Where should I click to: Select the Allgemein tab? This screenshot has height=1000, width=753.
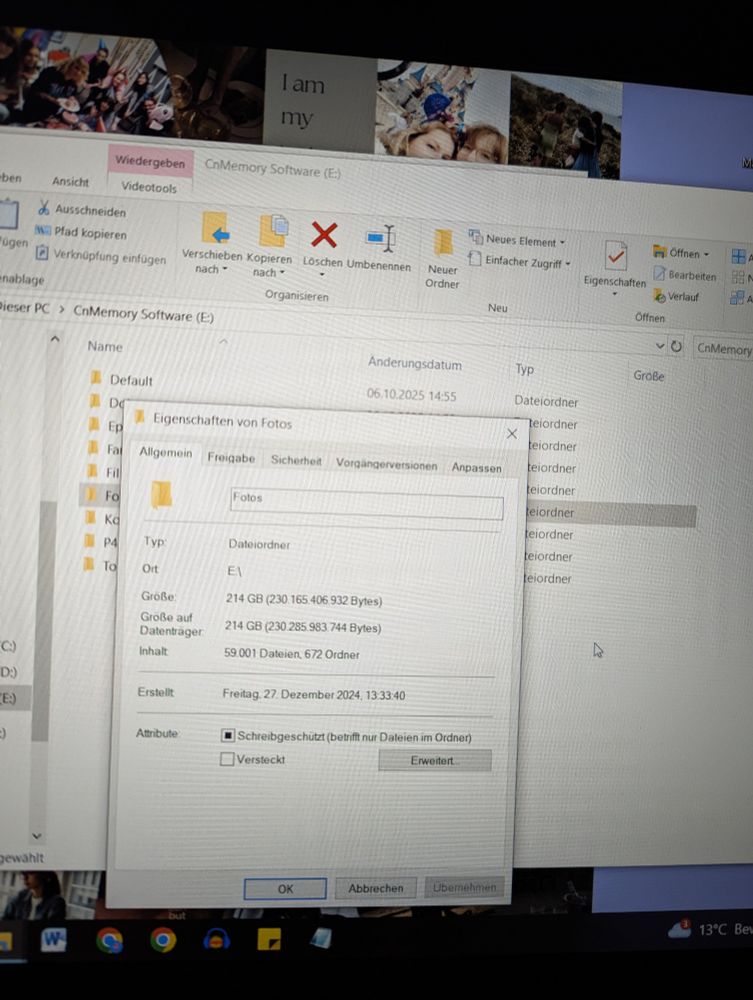(166, 452)
